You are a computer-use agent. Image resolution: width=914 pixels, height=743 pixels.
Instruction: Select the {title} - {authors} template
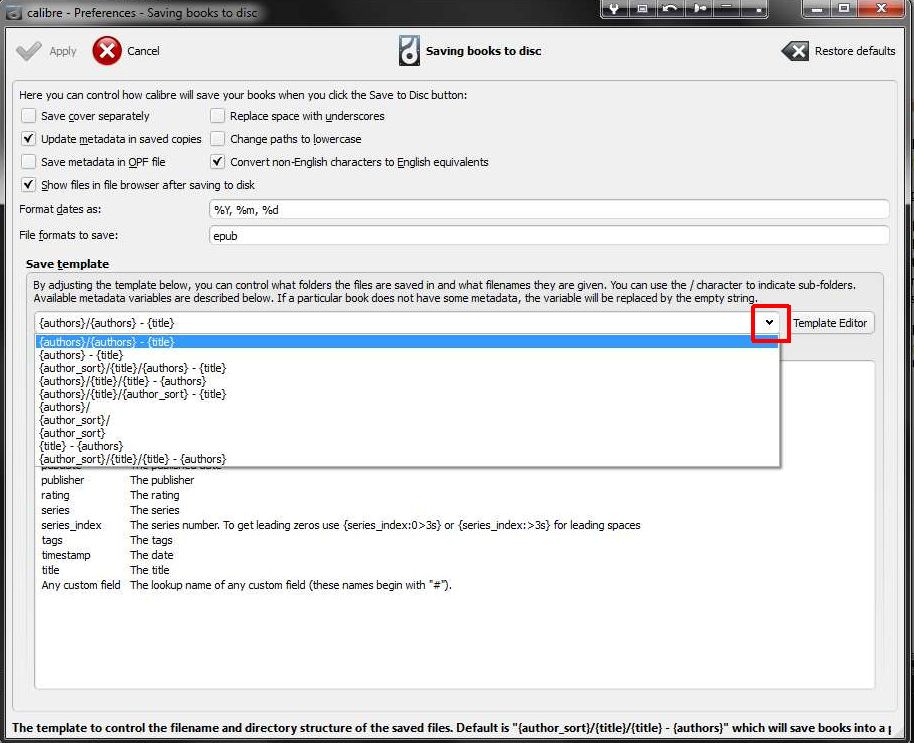(407, 446)
